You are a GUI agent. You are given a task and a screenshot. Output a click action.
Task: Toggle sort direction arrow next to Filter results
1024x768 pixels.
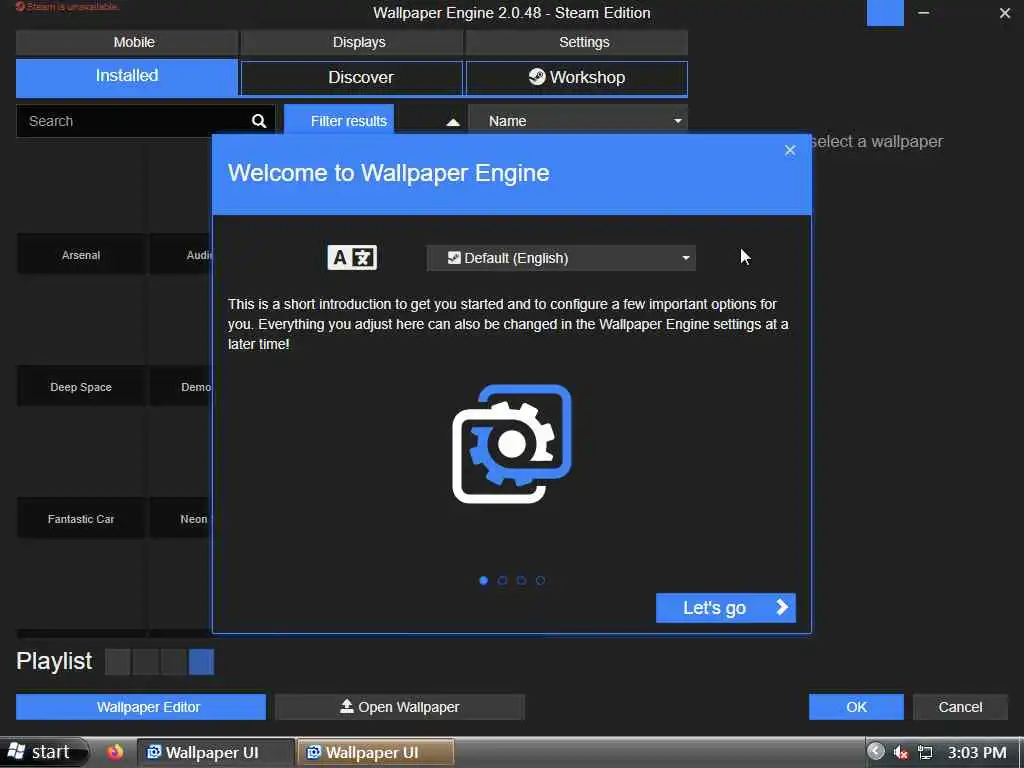pos(453,121)
